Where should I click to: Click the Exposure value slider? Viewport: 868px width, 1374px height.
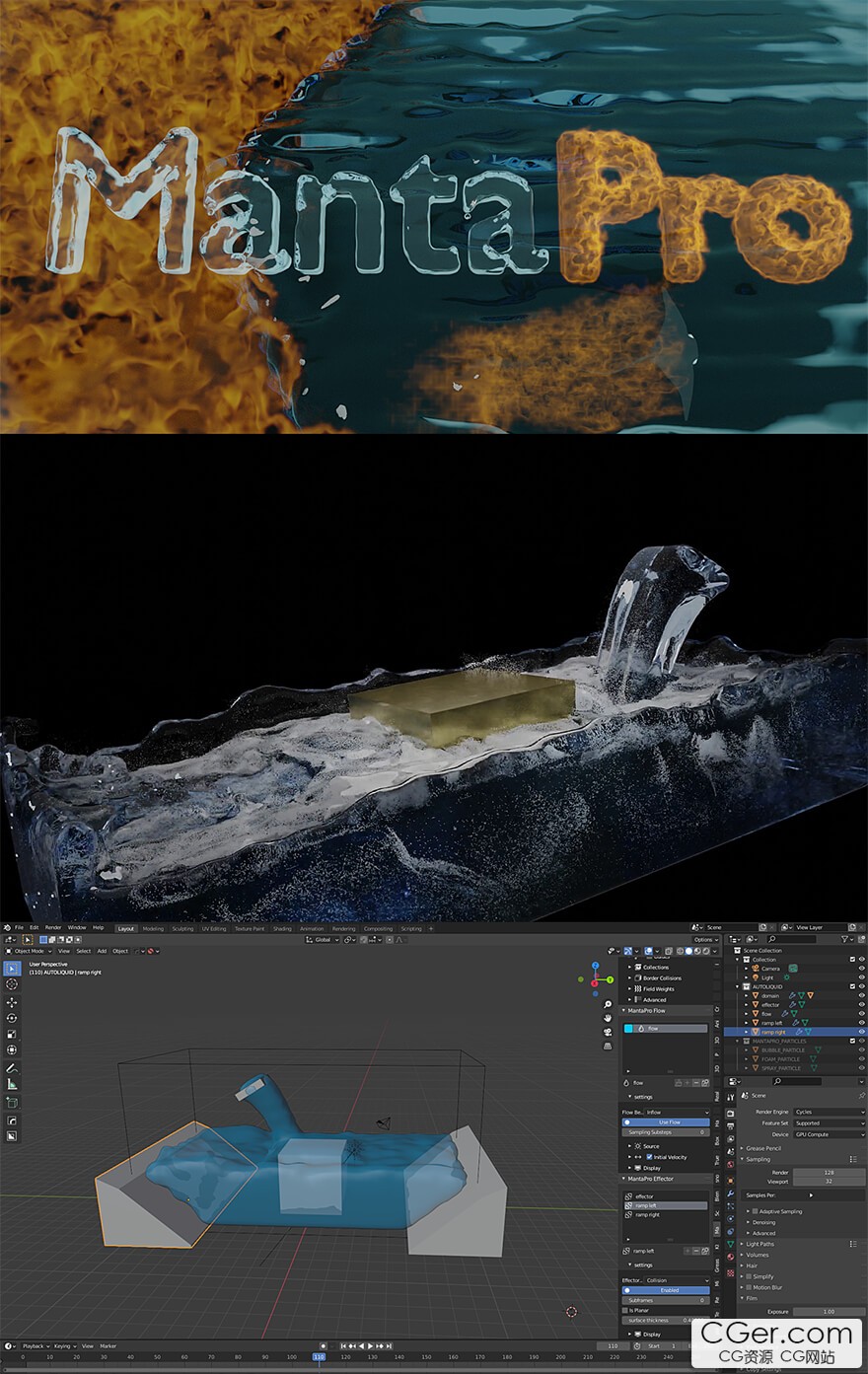830,1311
